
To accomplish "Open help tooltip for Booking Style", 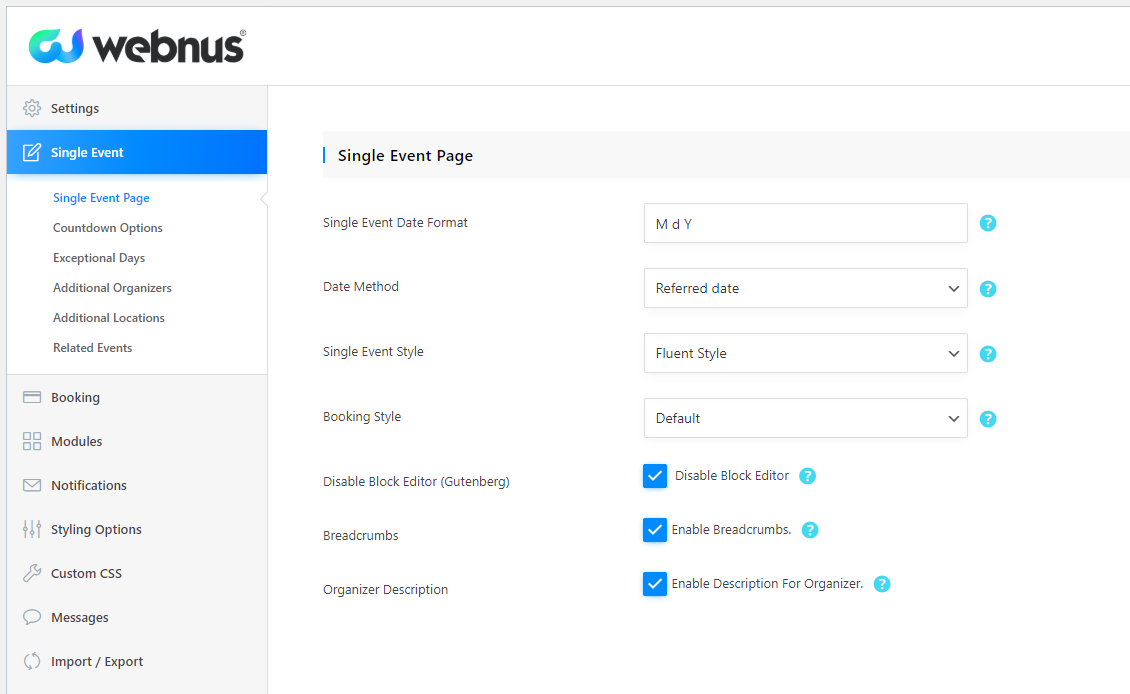I will click(988, 419).
